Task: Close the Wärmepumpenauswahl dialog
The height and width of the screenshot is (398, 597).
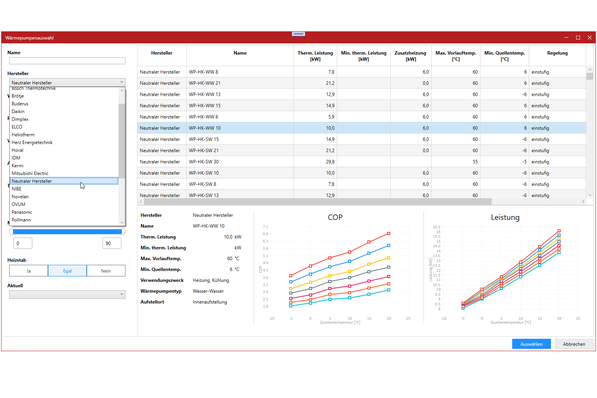Action: (x=589, y=38)
